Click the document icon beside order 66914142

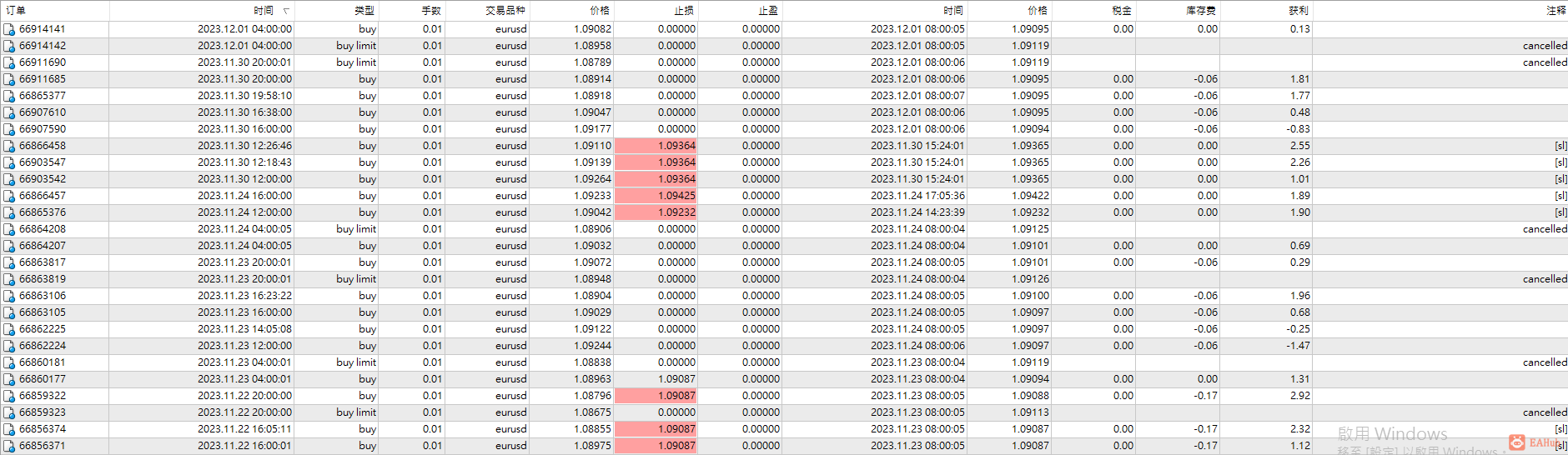pos(9,46)
